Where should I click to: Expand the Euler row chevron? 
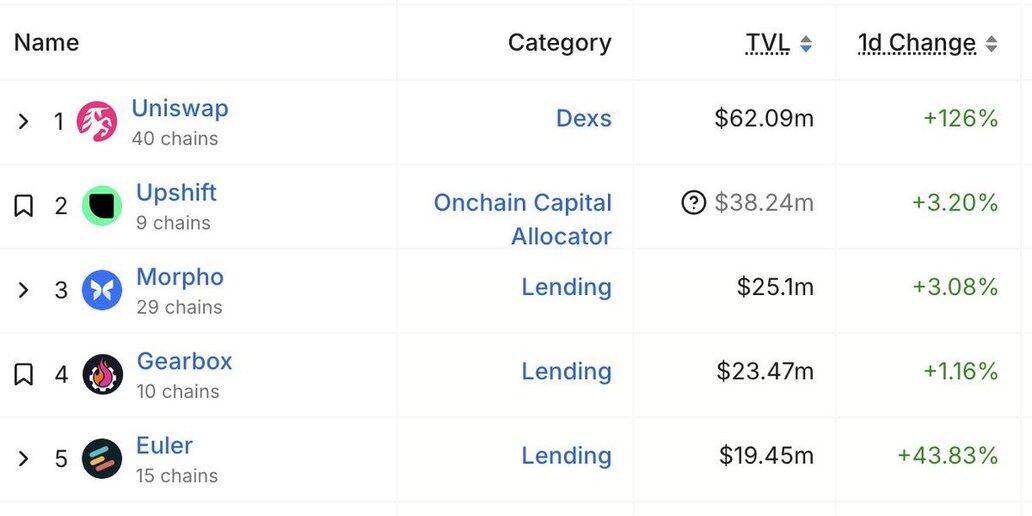[x=24, y=459]
